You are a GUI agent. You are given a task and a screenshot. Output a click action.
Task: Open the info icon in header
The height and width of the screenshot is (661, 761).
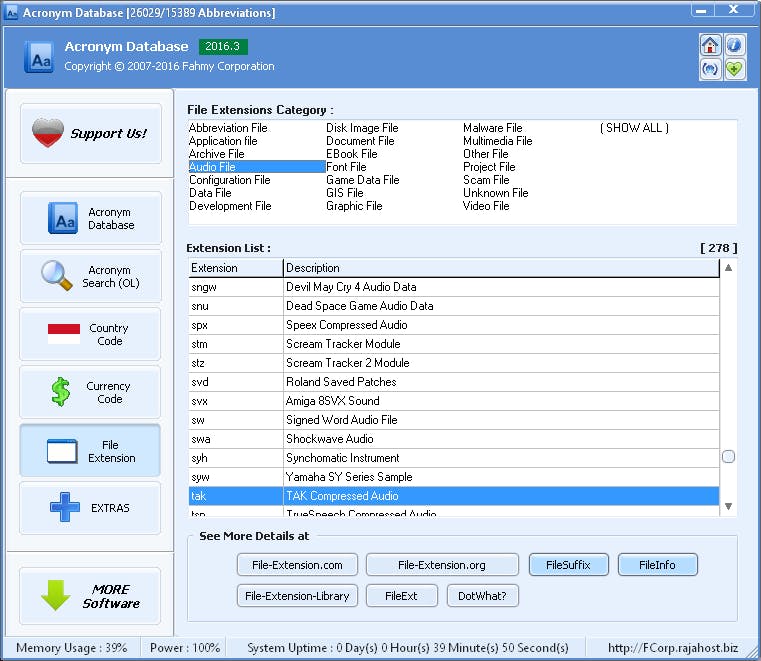tap(734, 46)
